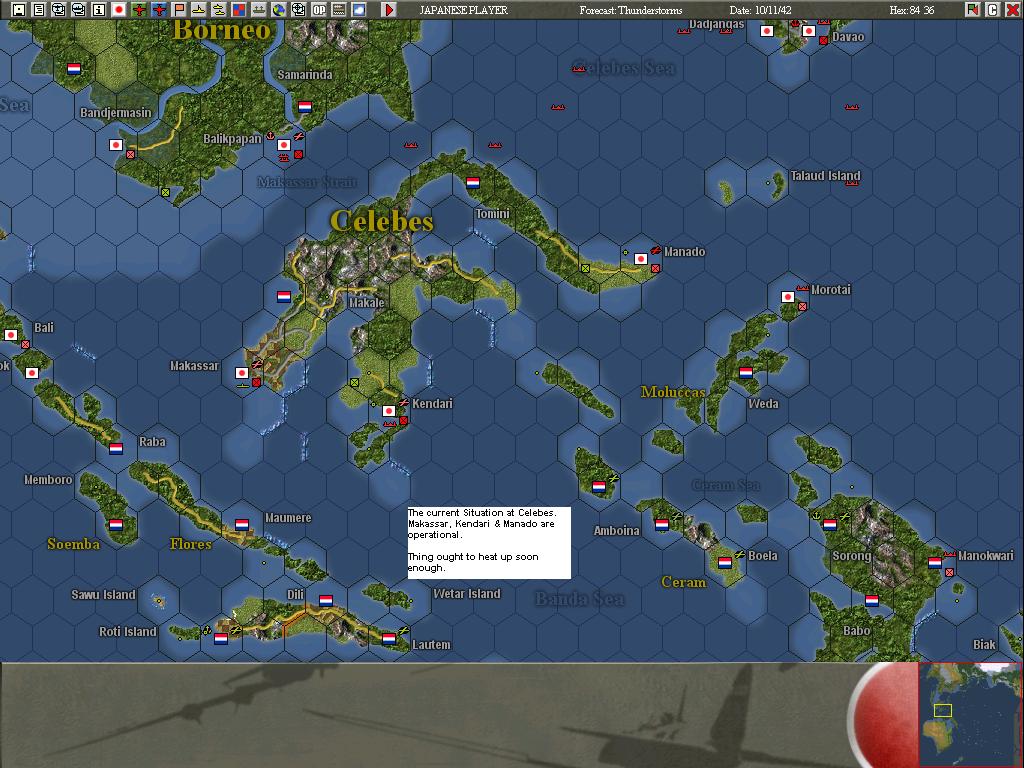Click the Japanese flag toolbar icon
1024x768 pixels.
[x=119, y=10]
